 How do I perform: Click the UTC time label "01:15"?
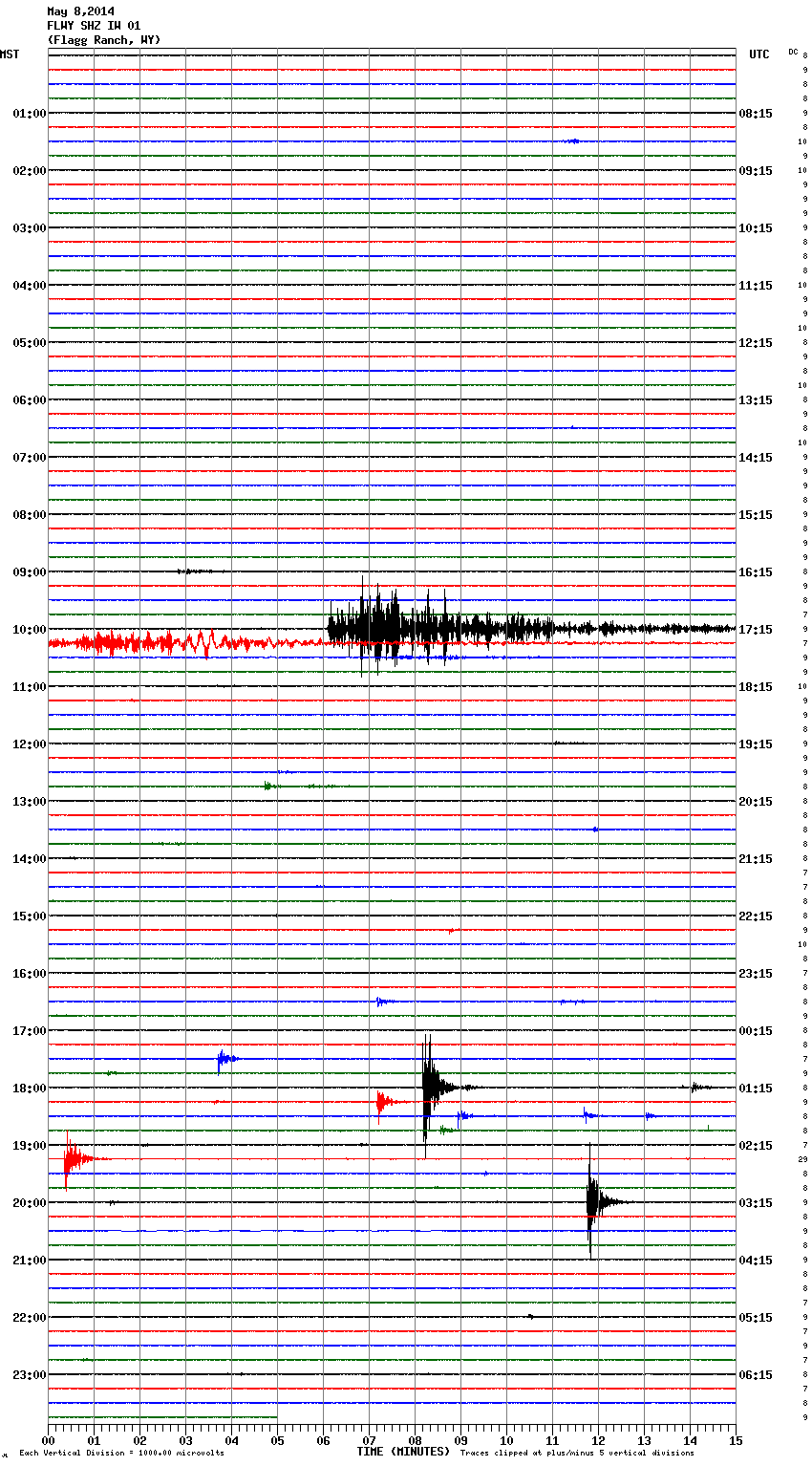756,1088
